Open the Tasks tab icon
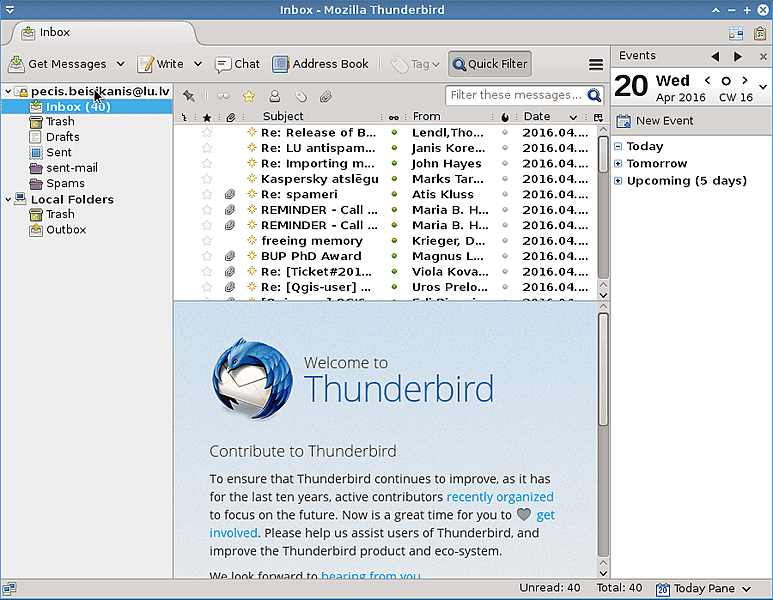Screen dimensions: 773x600 [x=760, y=33]
